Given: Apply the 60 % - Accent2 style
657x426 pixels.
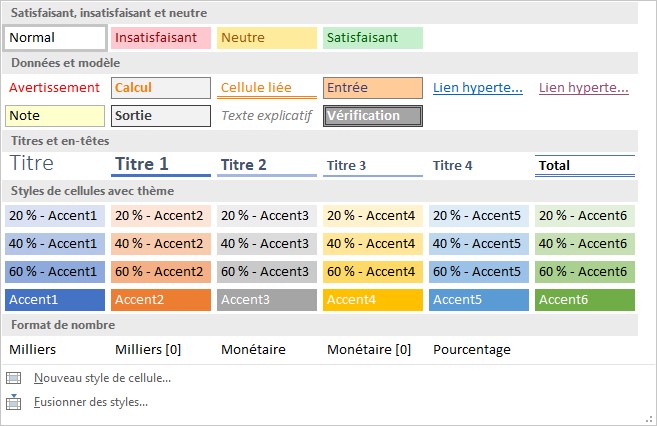Looking at the screenshot, I should tap(161, 271).
